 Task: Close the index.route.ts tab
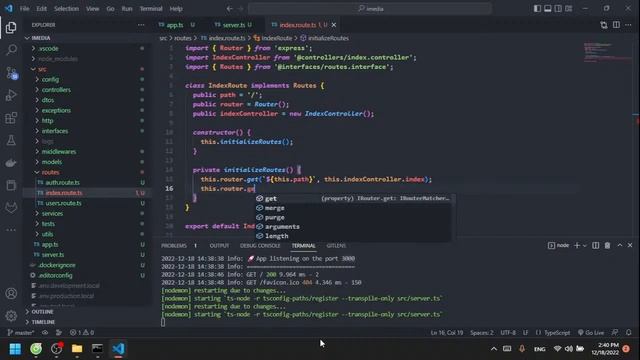click(x=334, y=25)
